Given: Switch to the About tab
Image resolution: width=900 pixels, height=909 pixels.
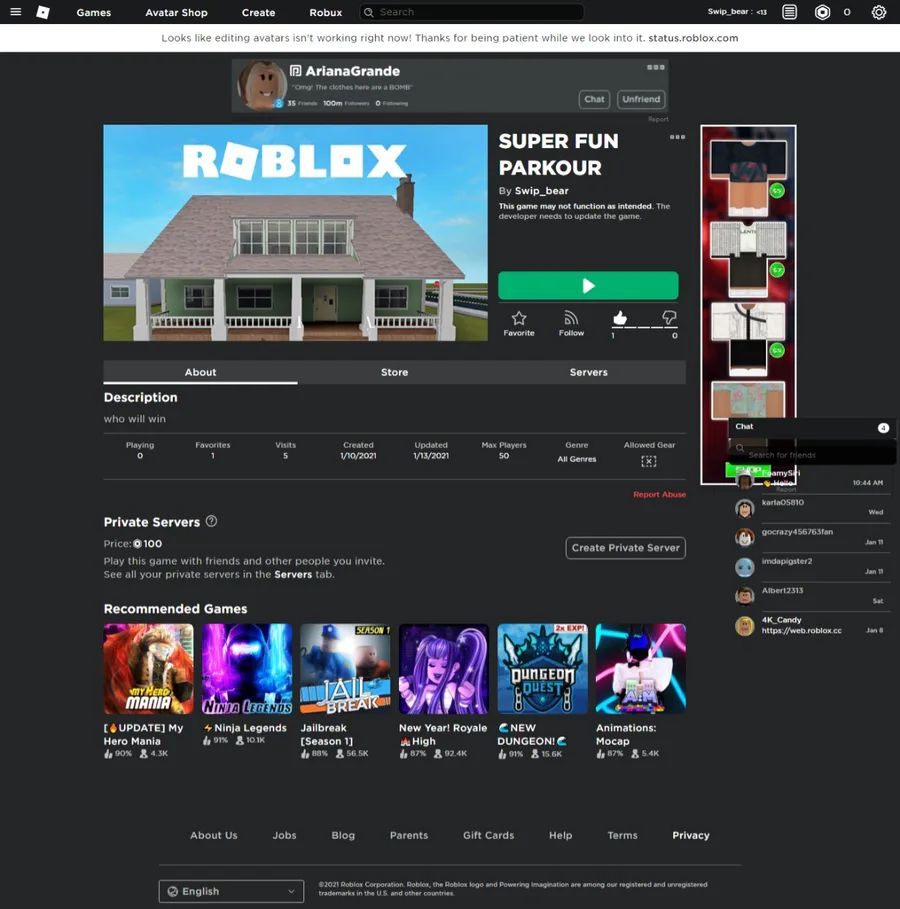Looking at the screenshot, I should pos(201,372).
